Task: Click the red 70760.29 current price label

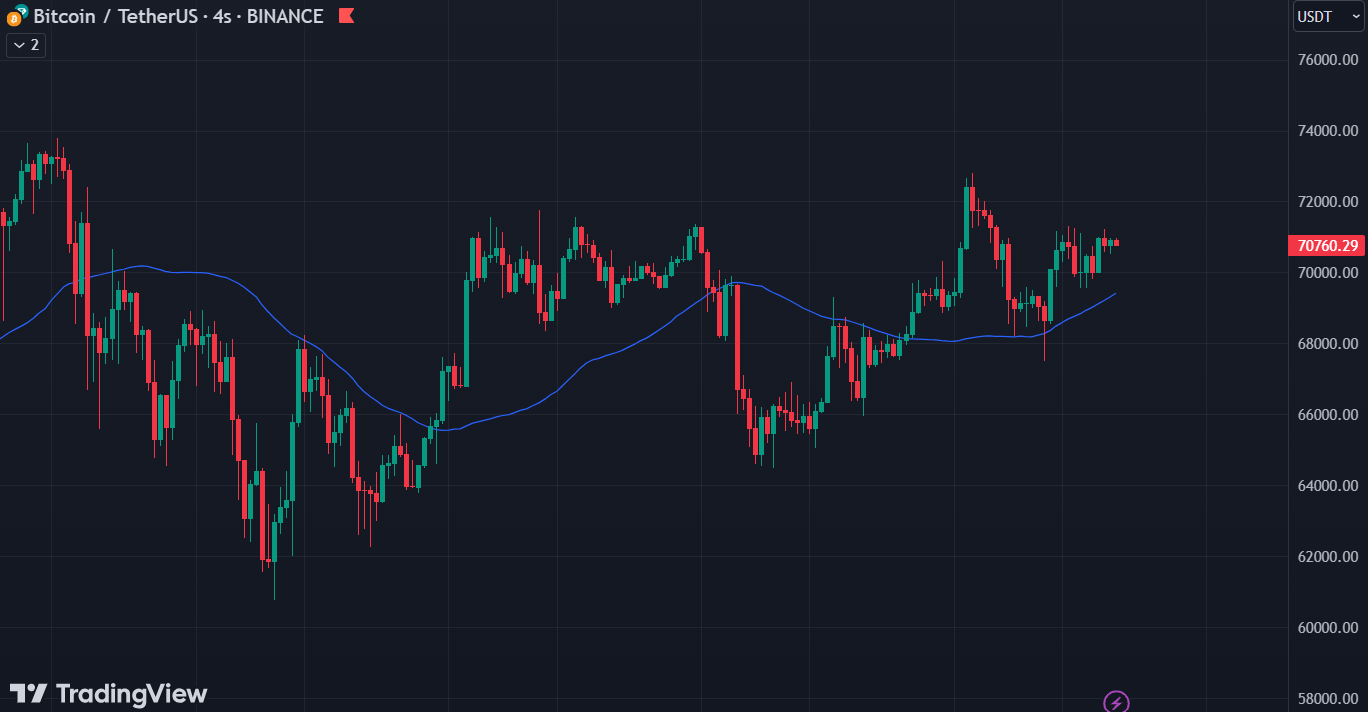Action: point(1327,245)
